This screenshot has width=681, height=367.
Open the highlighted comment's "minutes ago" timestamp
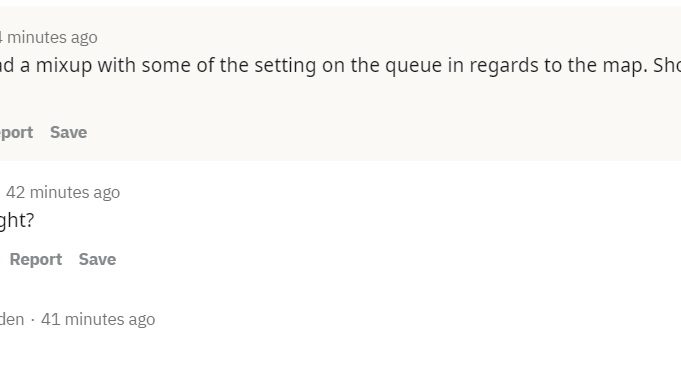(x=49, y=37)
